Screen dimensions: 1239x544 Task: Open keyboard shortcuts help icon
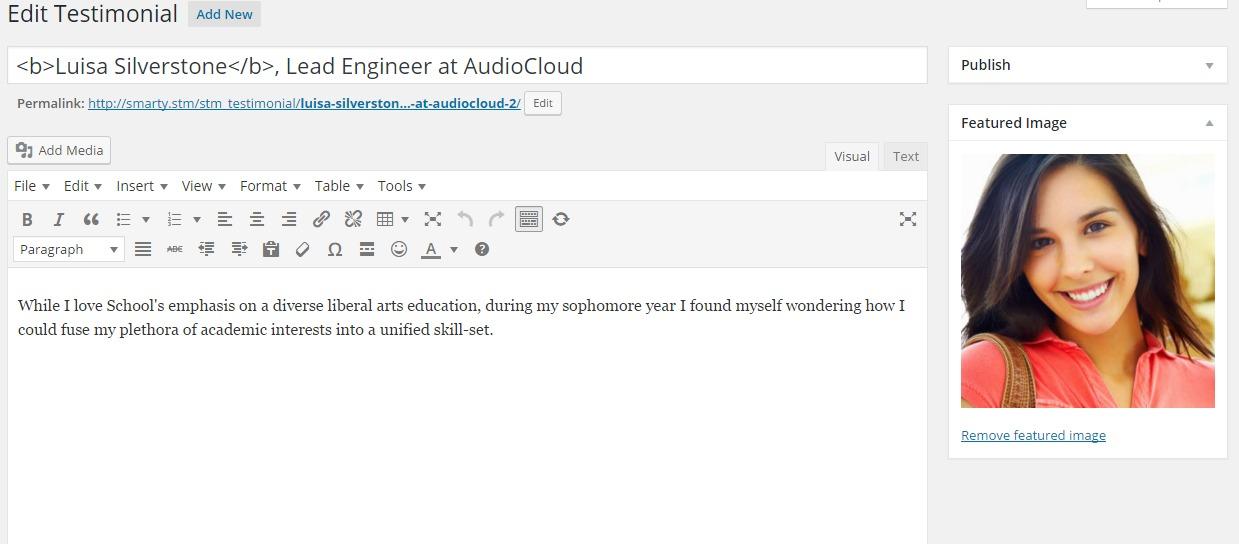coord(482,249)
